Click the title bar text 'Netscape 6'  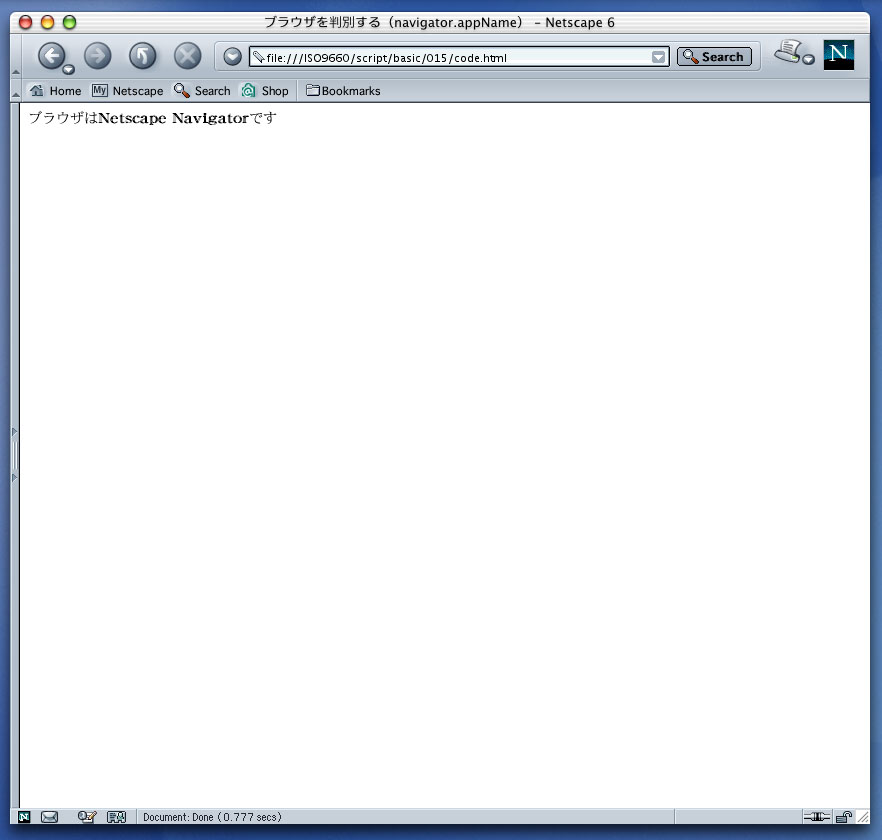click(x=579, y=23)
